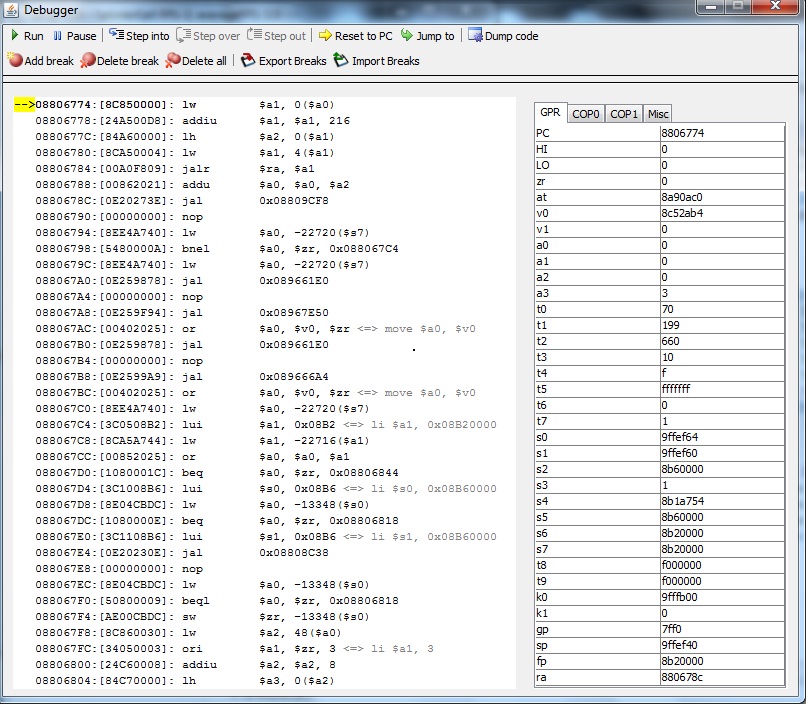Click the ra register value cell
Screen dimensions: 806x704
[720, 677]
